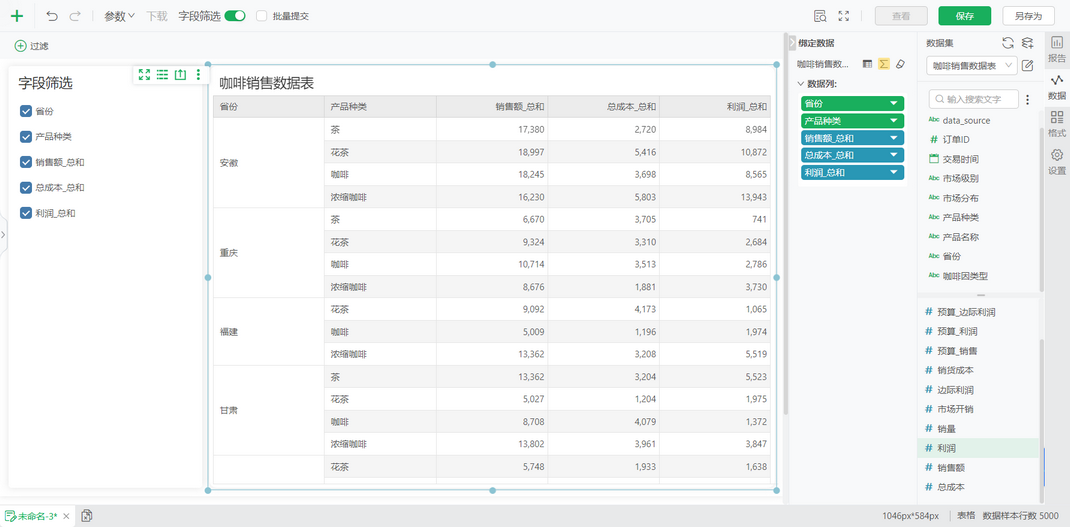The height and width of the screenshot is (527, 1070).
Task: Click the 销售额_总和 column header in table
Action: point(491,106)
